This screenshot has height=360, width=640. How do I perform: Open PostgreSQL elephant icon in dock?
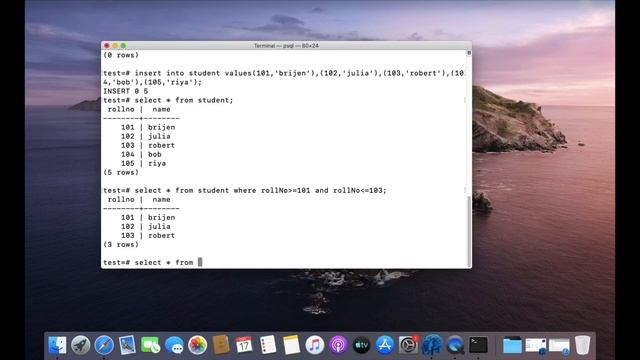pyautogui.click(x=432, y=345)
